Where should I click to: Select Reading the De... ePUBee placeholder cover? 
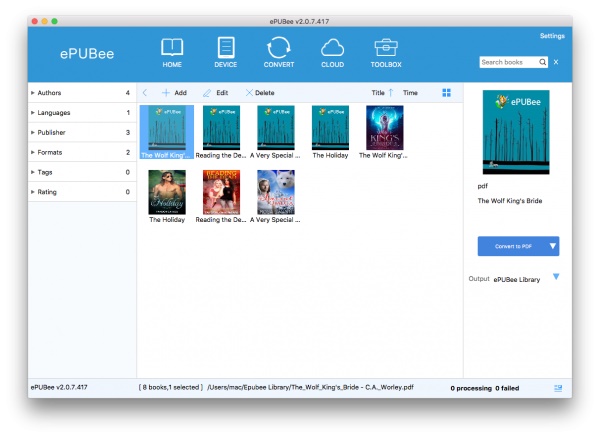tap(221, 128)
